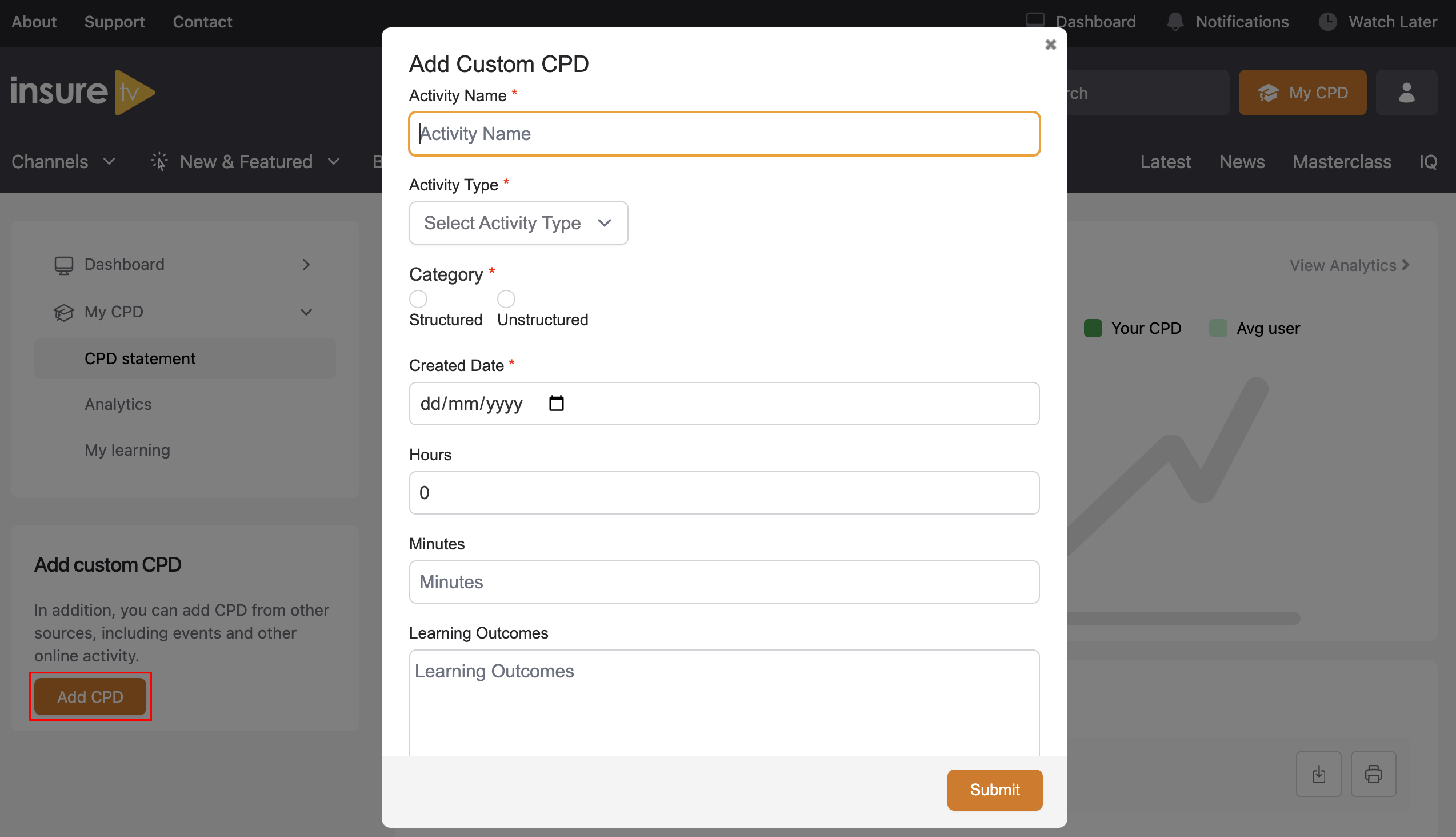
Task: Collapse the My CPD sidebar section
Action: [307, 312]
